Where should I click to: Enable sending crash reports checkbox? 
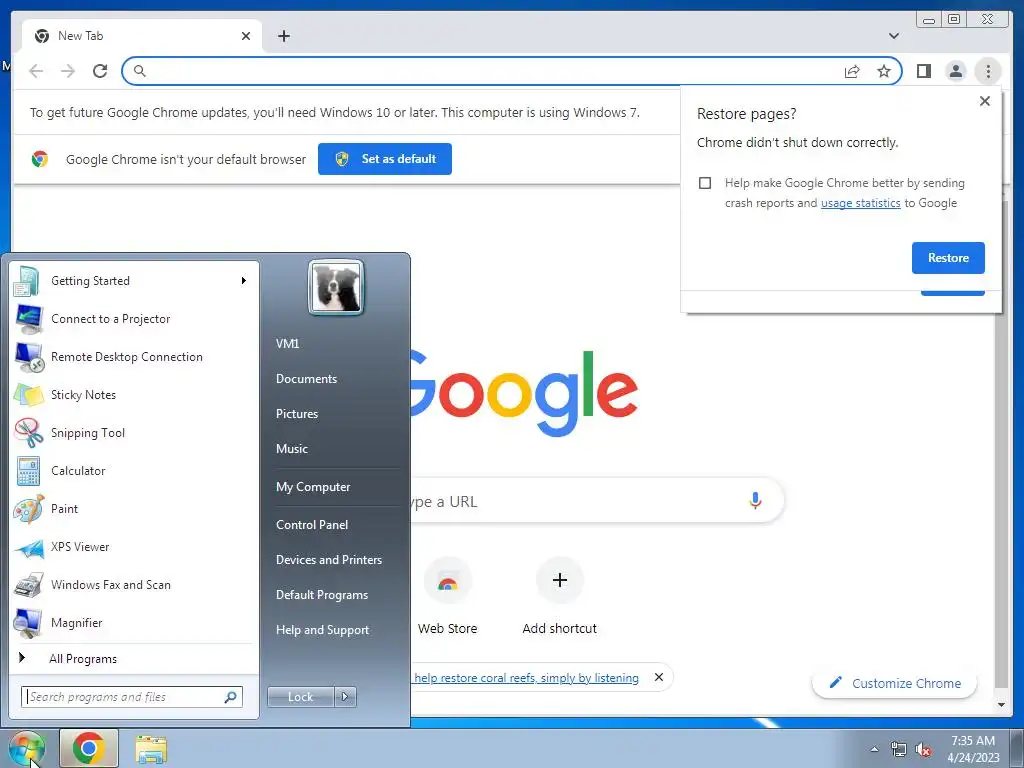705,183
